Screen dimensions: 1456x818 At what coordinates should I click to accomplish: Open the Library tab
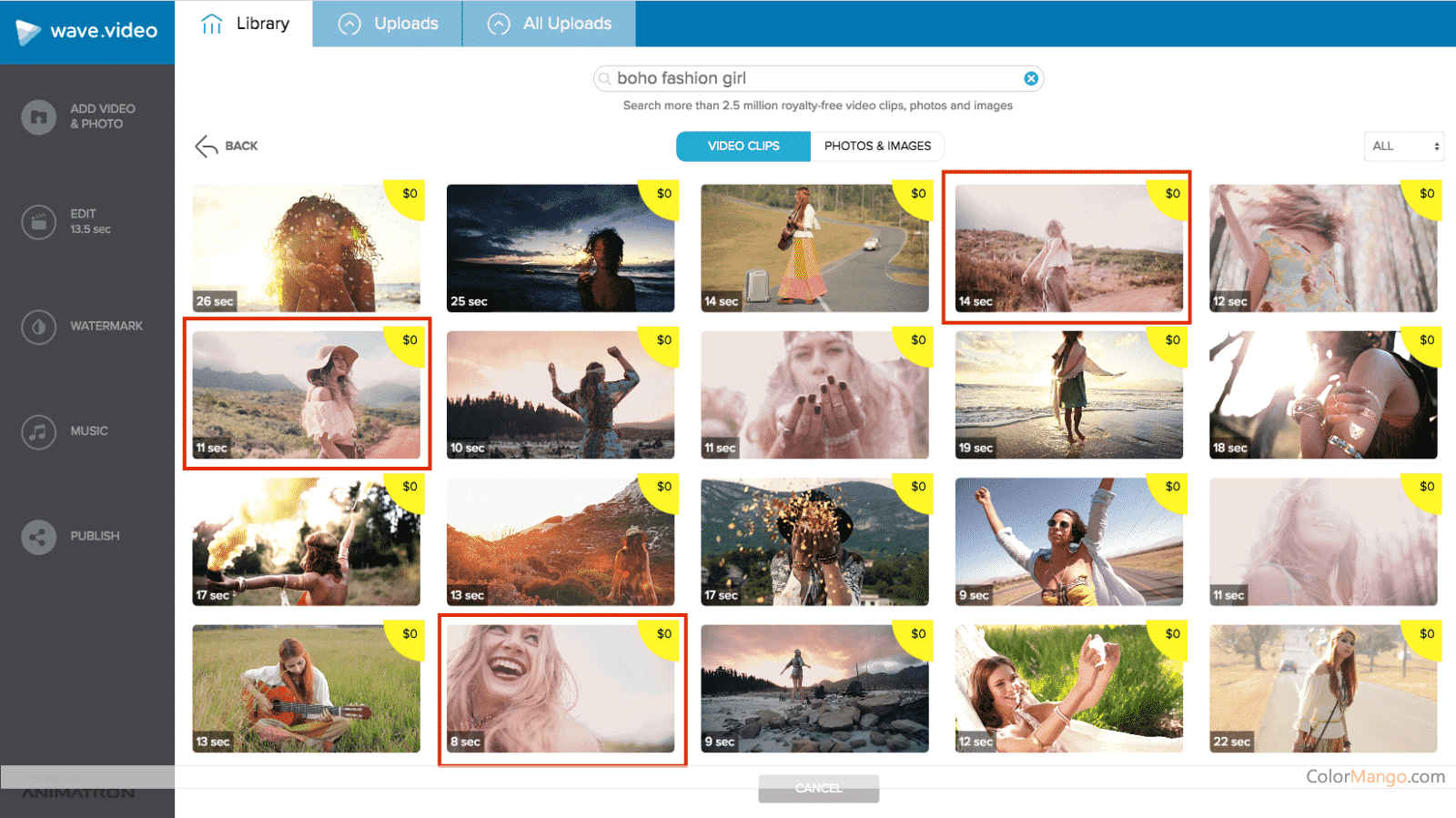244,24
